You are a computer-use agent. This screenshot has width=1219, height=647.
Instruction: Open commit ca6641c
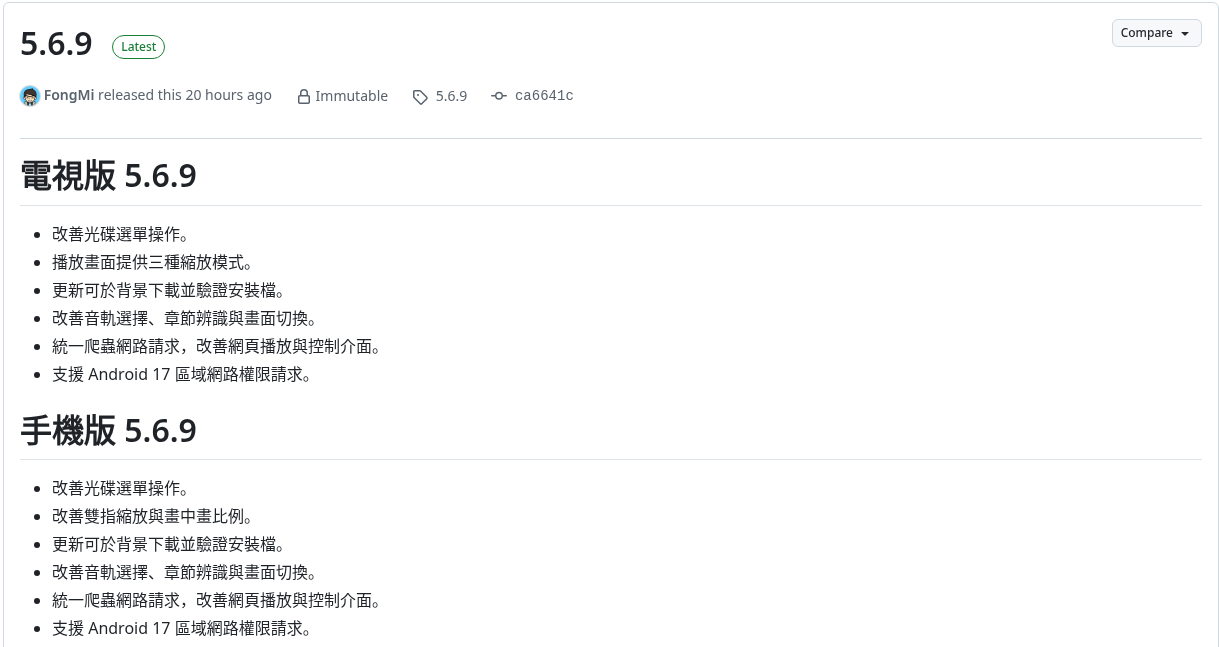tap(544, 96)
